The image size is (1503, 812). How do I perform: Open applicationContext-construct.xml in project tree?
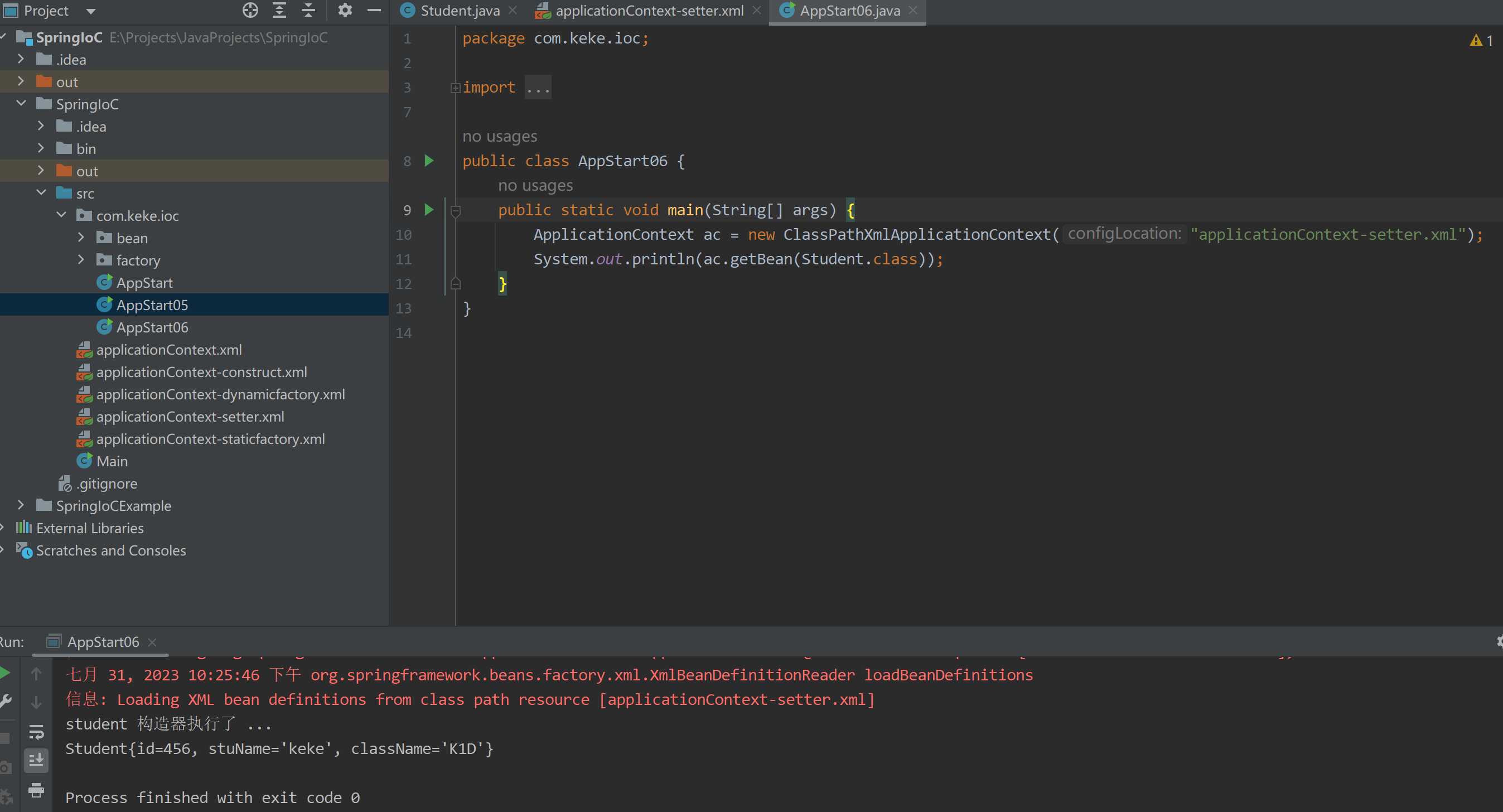(x=201, y=372)
